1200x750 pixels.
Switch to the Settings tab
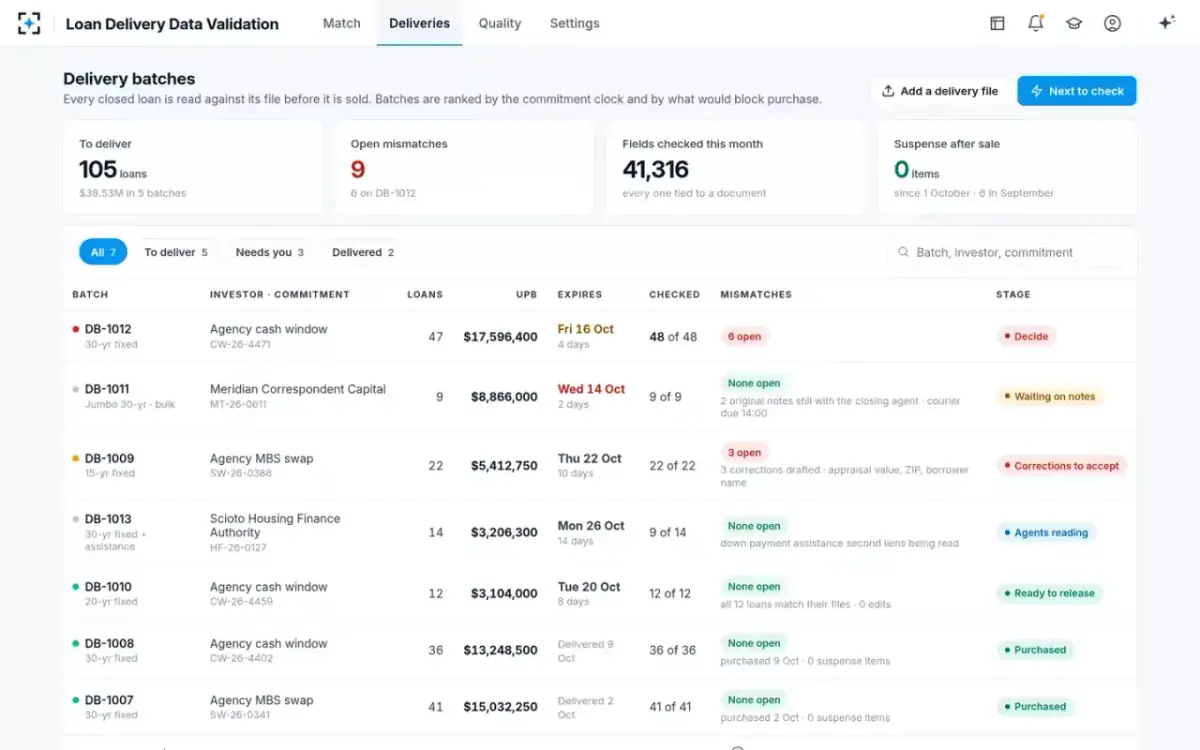pos(574,23)
